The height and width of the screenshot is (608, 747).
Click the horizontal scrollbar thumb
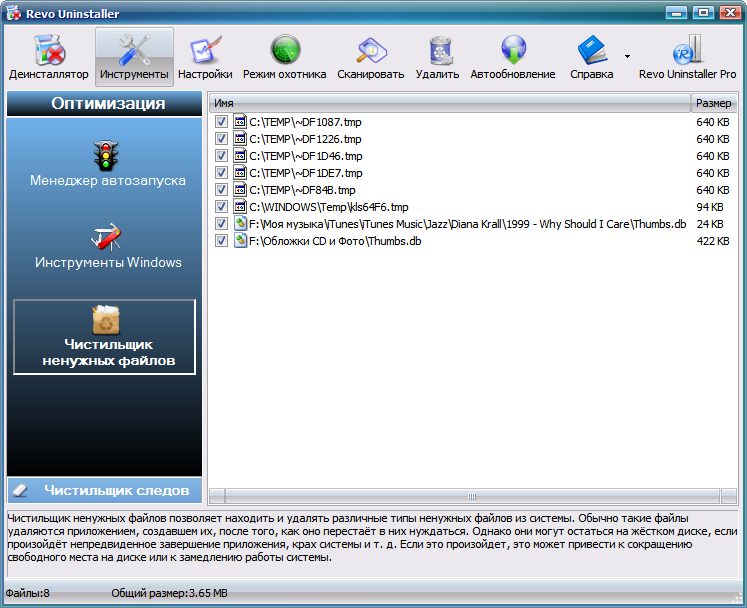[x=472, y=496]
